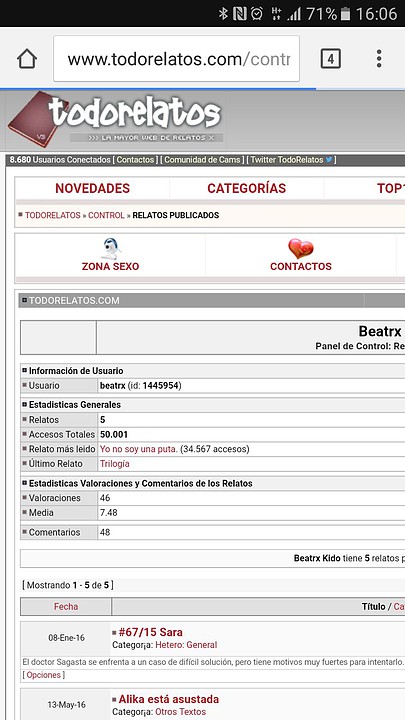Screen dimensions: 405x720
Task: Select the Media value 7.48
Action: click(x=108, y=512)
